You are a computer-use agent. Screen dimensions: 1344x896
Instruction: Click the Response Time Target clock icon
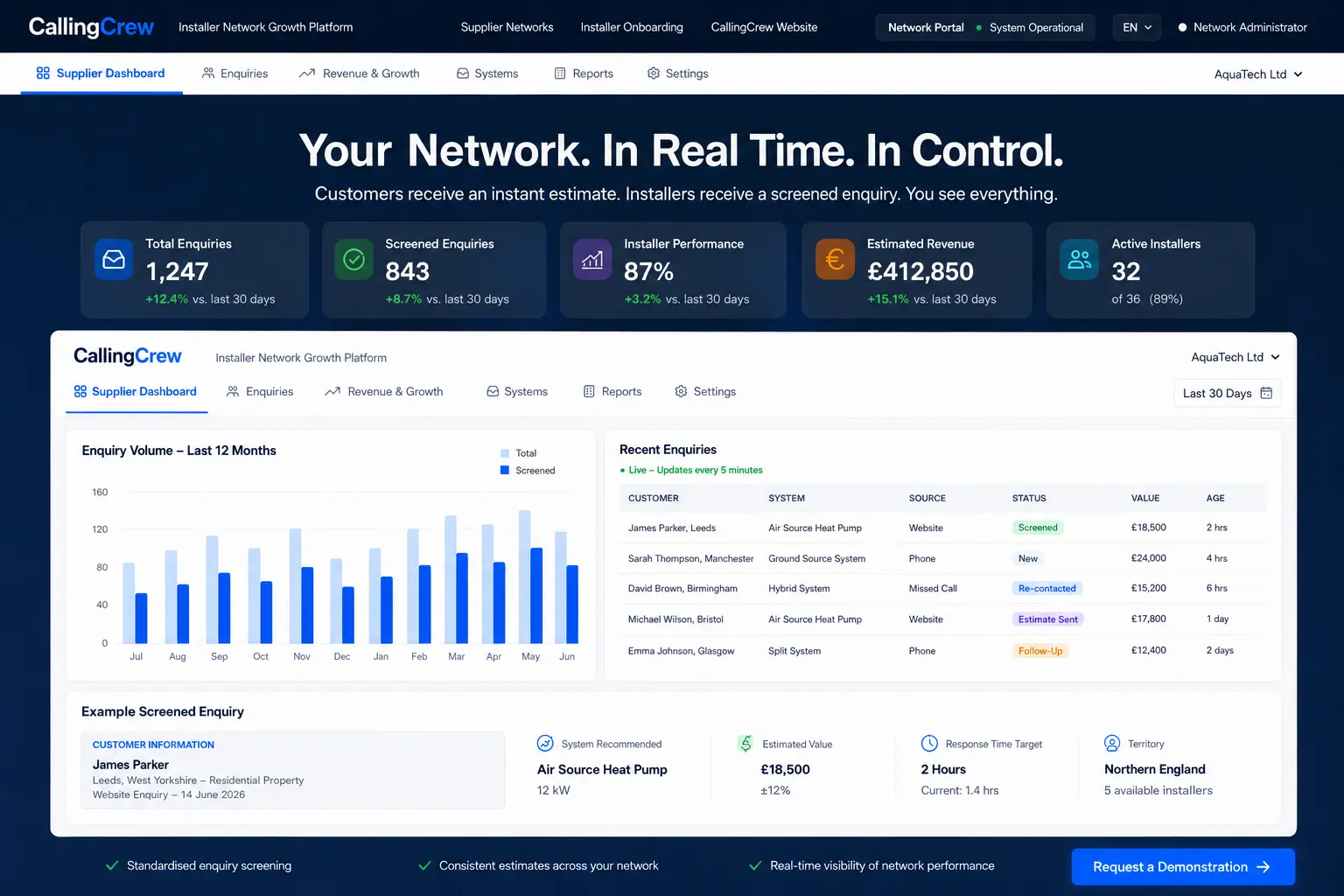929,744
